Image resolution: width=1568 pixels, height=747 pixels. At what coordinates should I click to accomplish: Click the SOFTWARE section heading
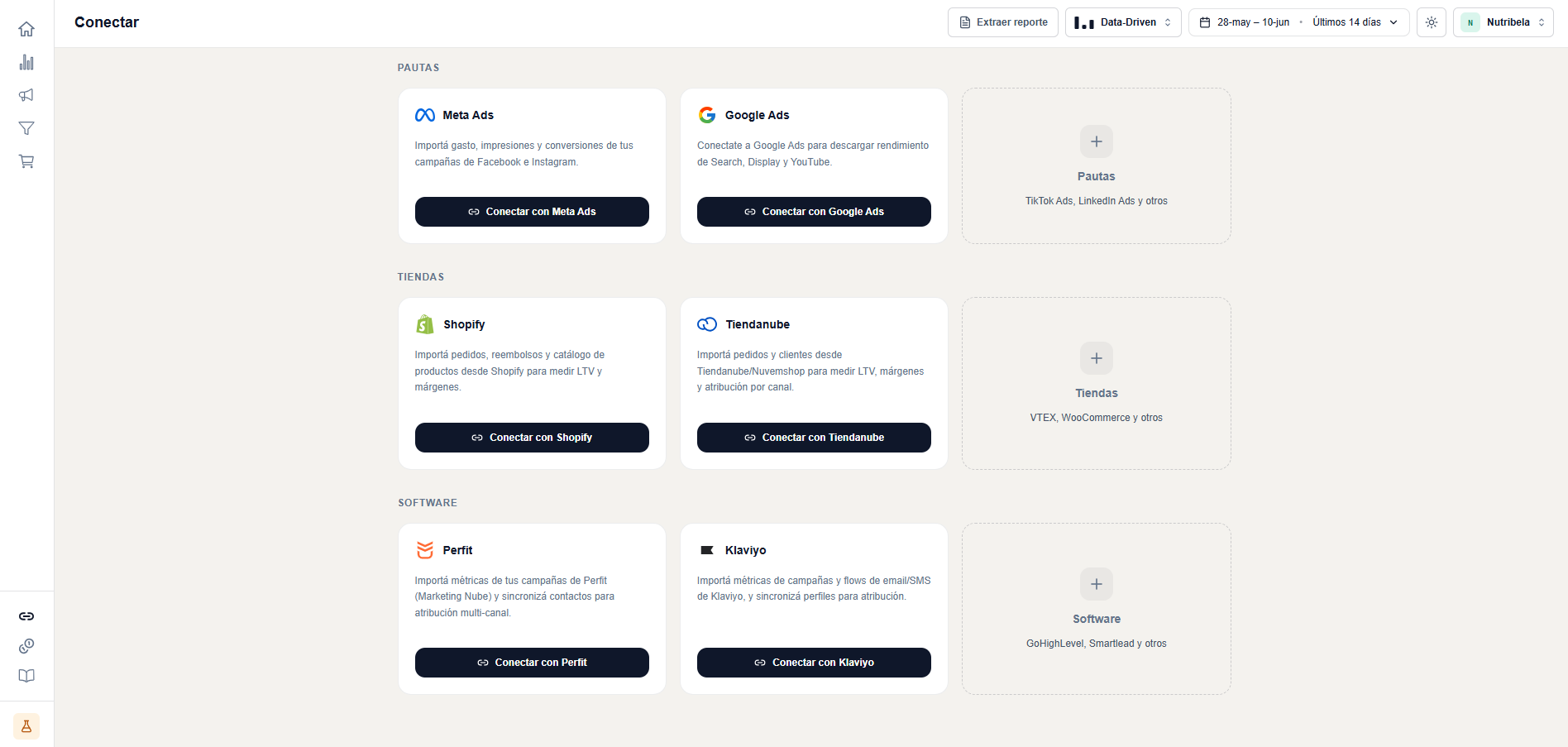pyautogui.click(x=428, y=503)
